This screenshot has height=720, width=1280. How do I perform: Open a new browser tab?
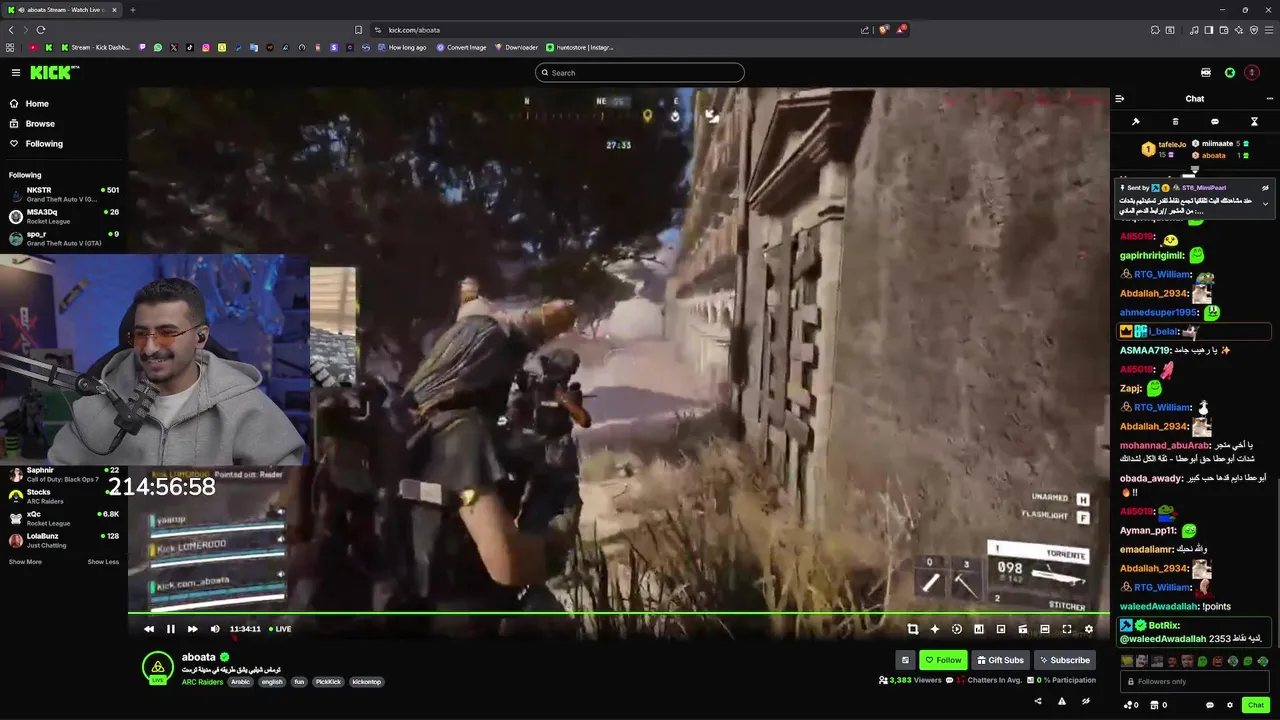pyautogui.click(x=132, y=10)
